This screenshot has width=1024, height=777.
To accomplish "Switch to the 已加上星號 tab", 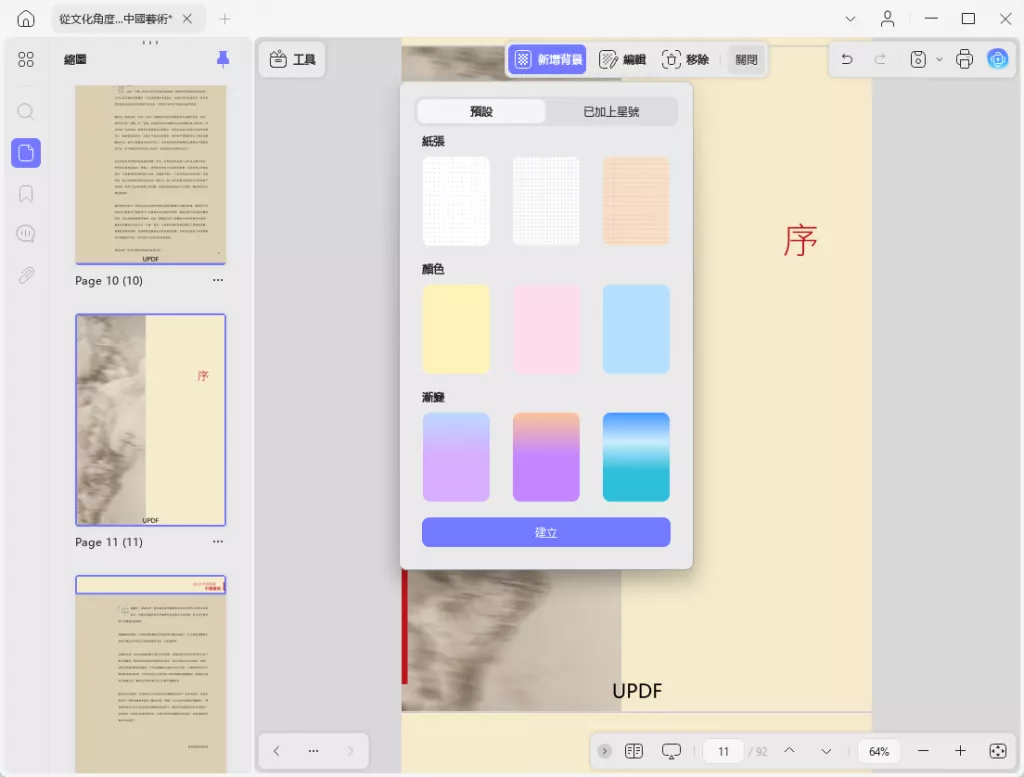I will coord(614,111).
